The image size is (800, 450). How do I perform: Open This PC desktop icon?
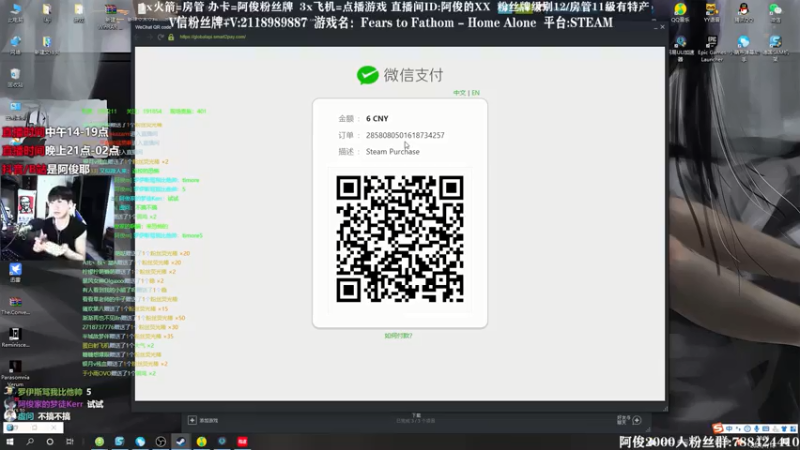click(15, 12)
